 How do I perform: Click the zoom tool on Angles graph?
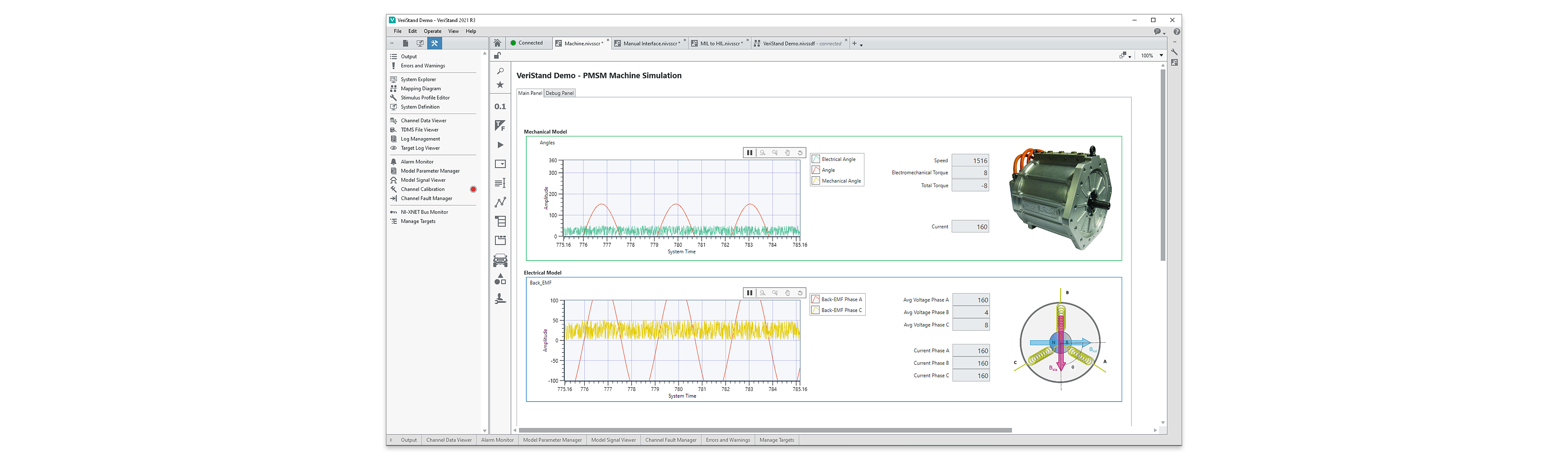pos(763,153)
